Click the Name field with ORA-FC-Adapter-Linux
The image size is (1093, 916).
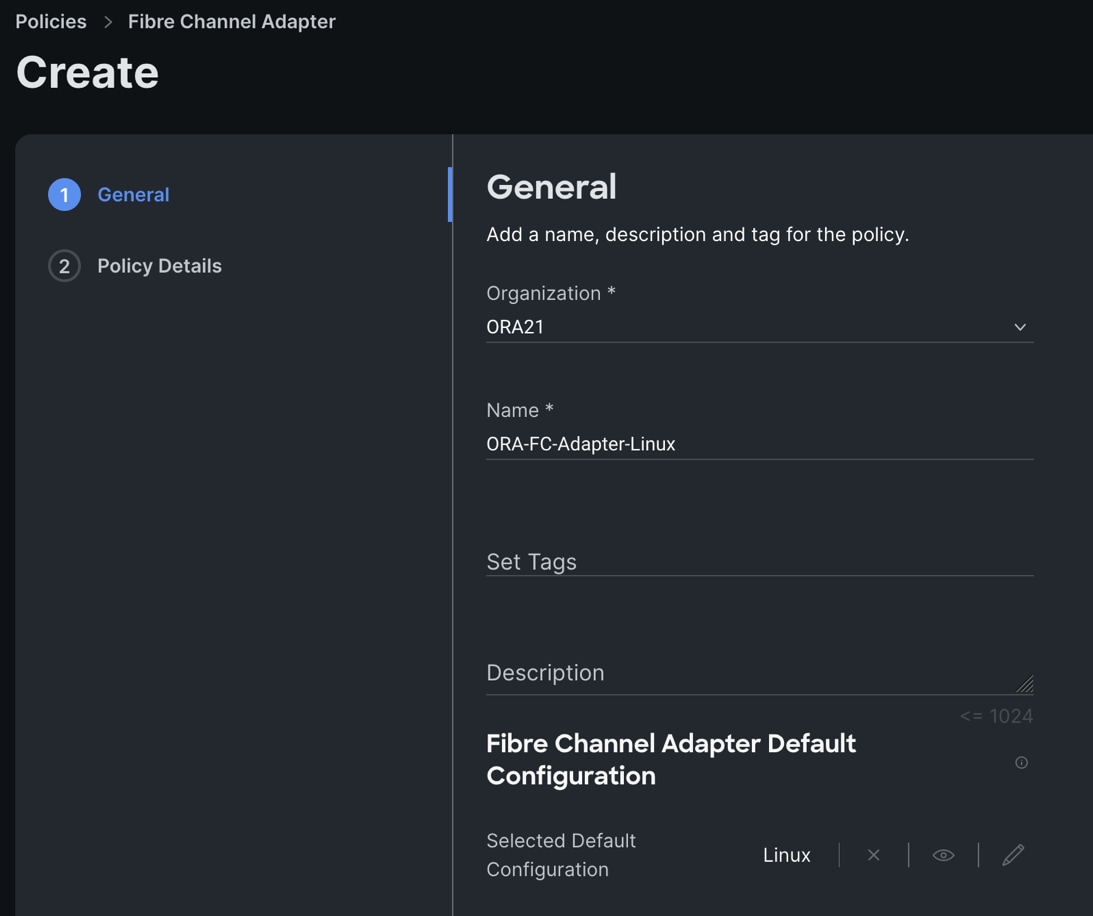click(758, 444)
